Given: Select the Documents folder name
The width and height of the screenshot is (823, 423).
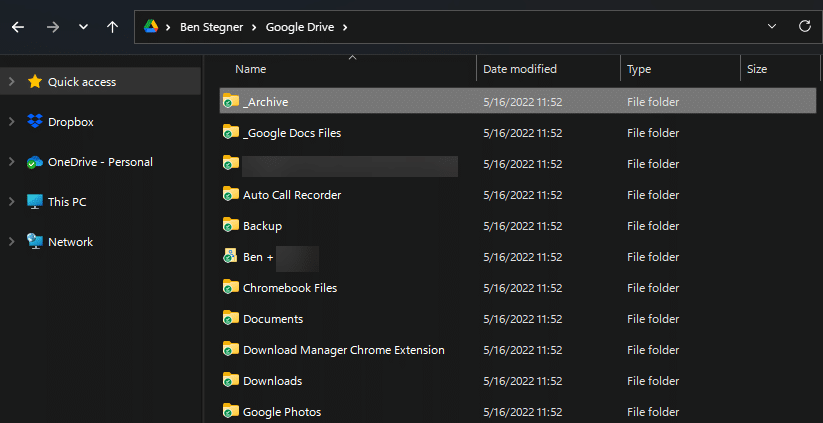Looking at the screenshot, I should point(273,319).
